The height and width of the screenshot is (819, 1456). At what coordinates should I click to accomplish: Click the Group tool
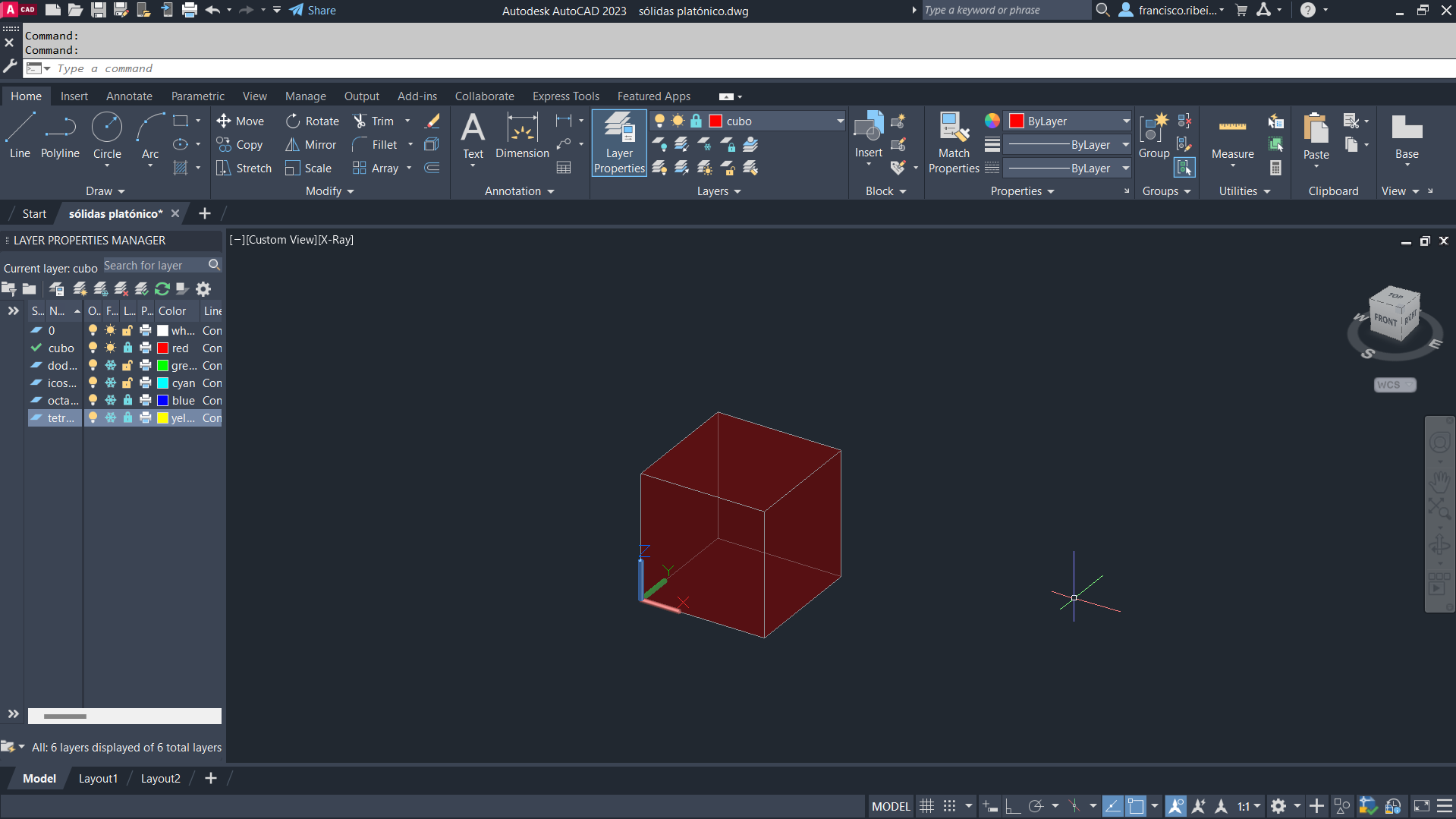tap(1154, 136)
